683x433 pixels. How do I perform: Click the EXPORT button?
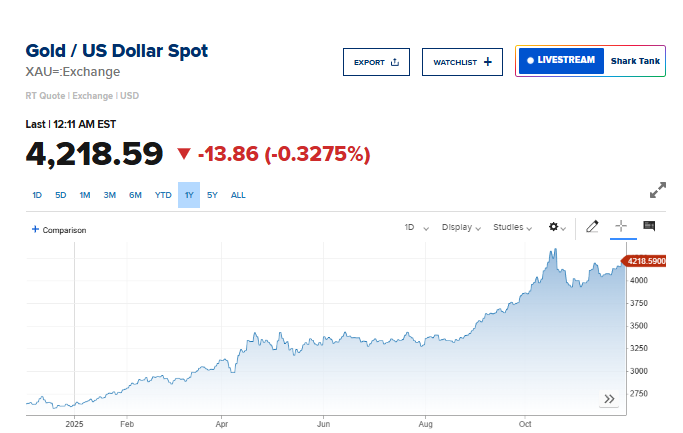pos(376,62)
